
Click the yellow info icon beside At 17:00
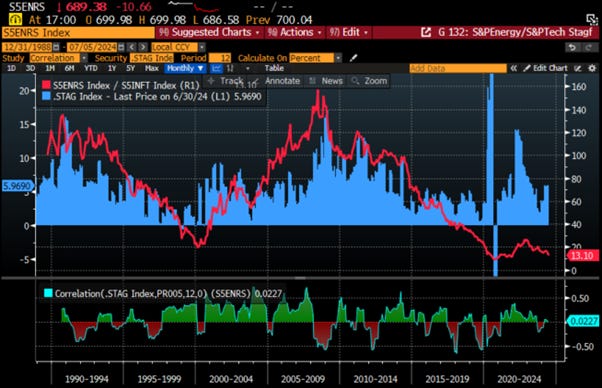pyautogui.click(x=15, y=20)
